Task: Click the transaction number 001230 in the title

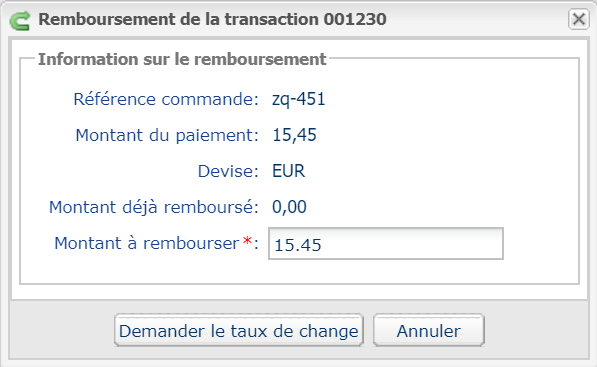Action: click(355, 19)
